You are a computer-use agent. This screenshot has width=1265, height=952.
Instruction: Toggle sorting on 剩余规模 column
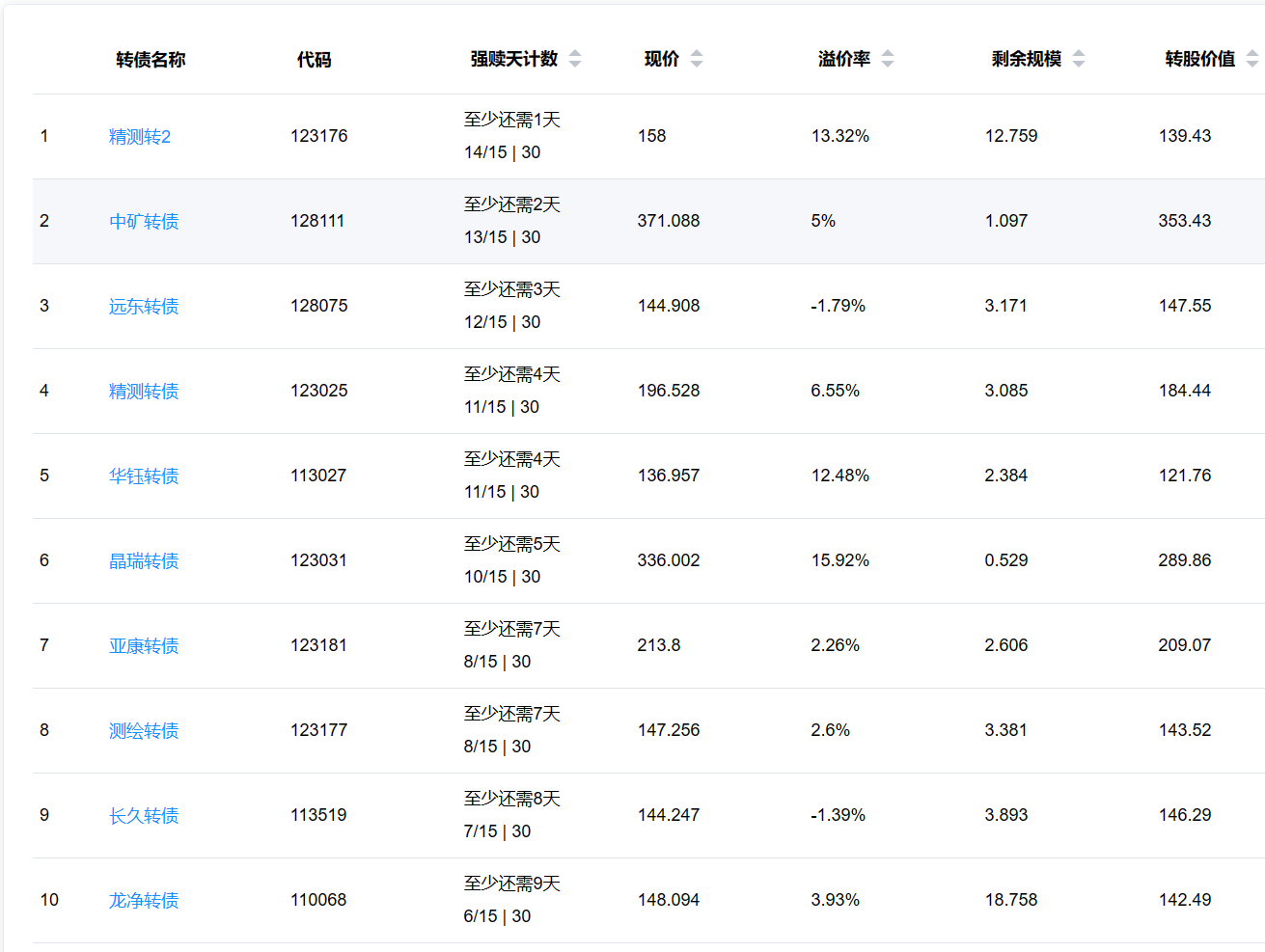(x=1079, y=59)
